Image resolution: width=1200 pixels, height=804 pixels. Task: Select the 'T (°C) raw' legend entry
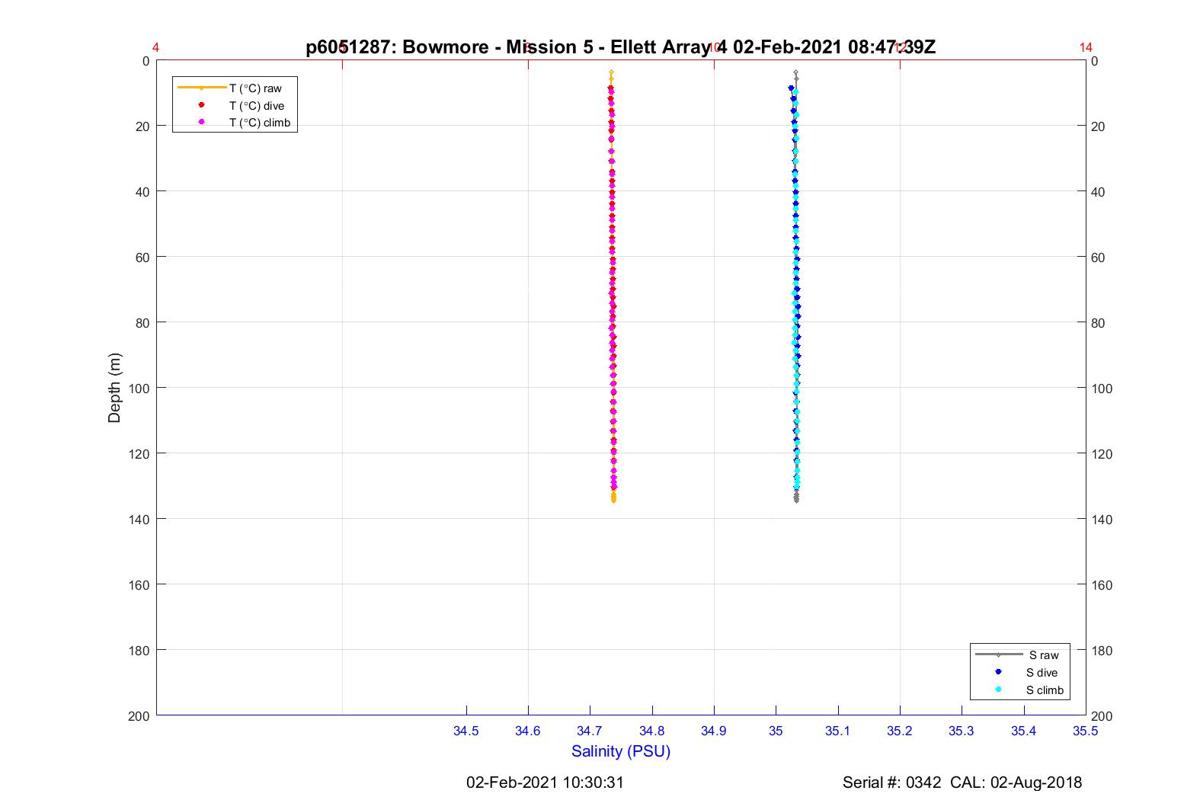coord(235,88)
